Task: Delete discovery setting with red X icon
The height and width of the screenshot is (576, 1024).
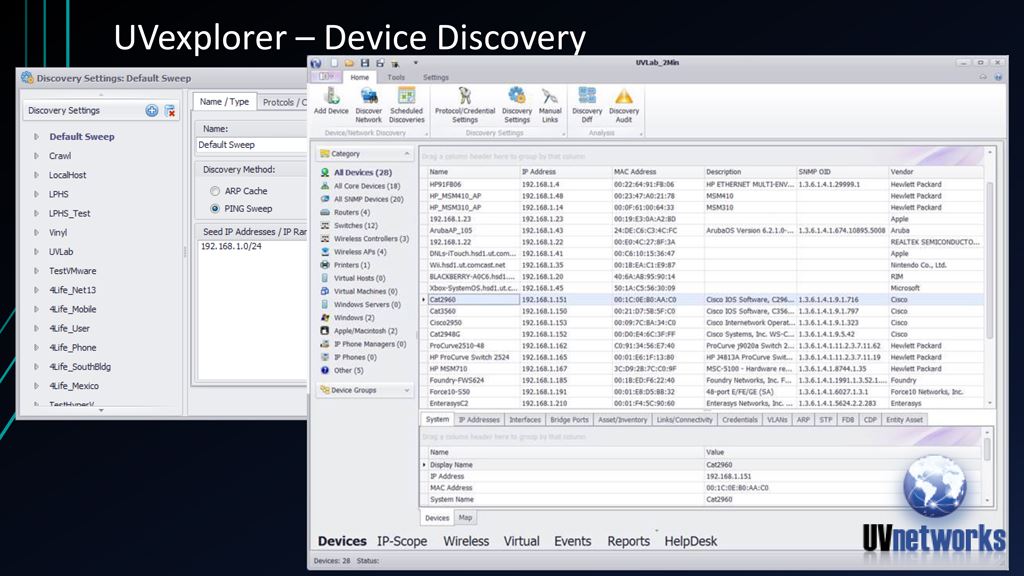Action: pos(170,110)
